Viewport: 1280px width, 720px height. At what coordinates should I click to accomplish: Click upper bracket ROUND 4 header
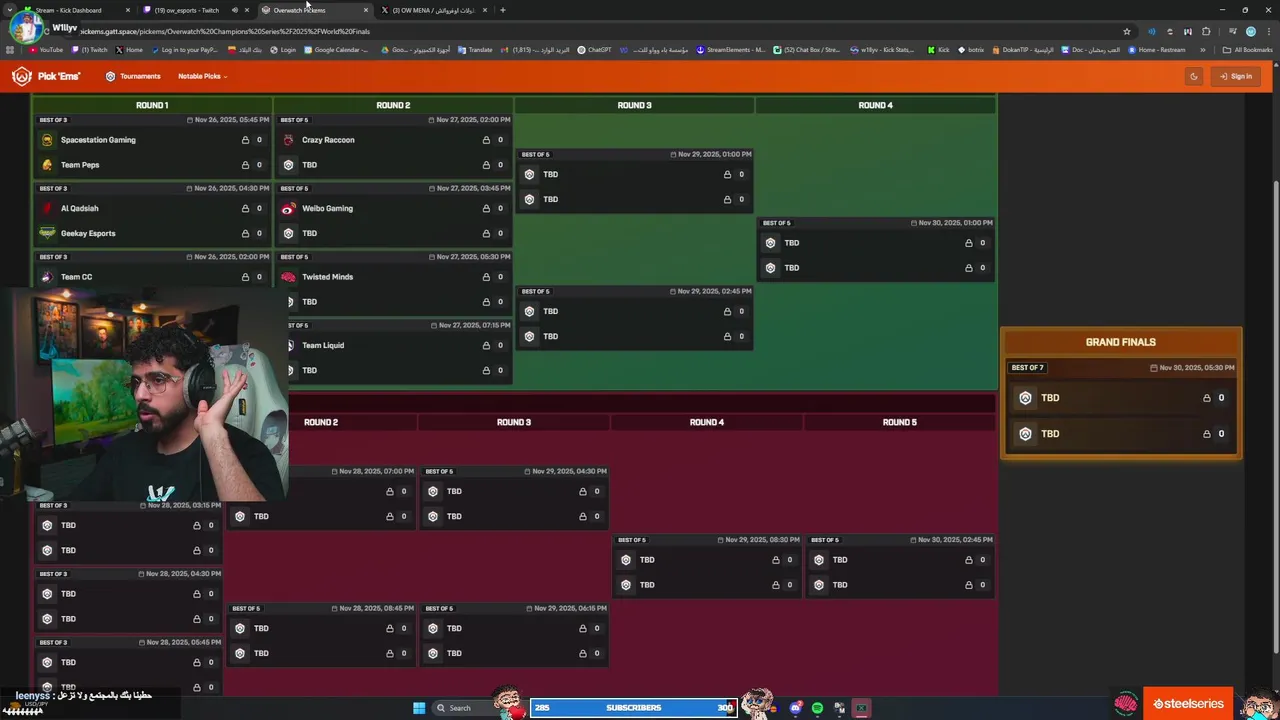tap(875, 105)
